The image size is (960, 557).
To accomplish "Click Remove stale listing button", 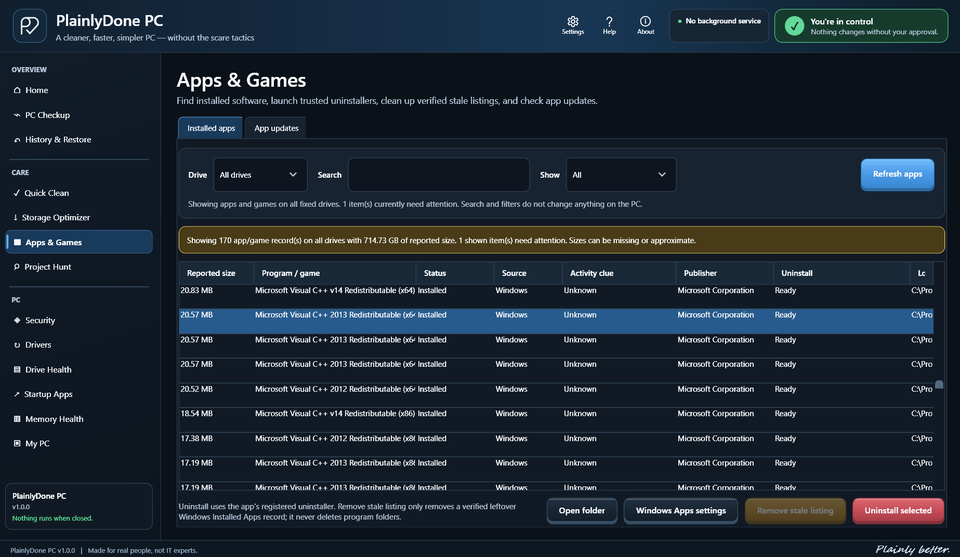I will point(795,510).
